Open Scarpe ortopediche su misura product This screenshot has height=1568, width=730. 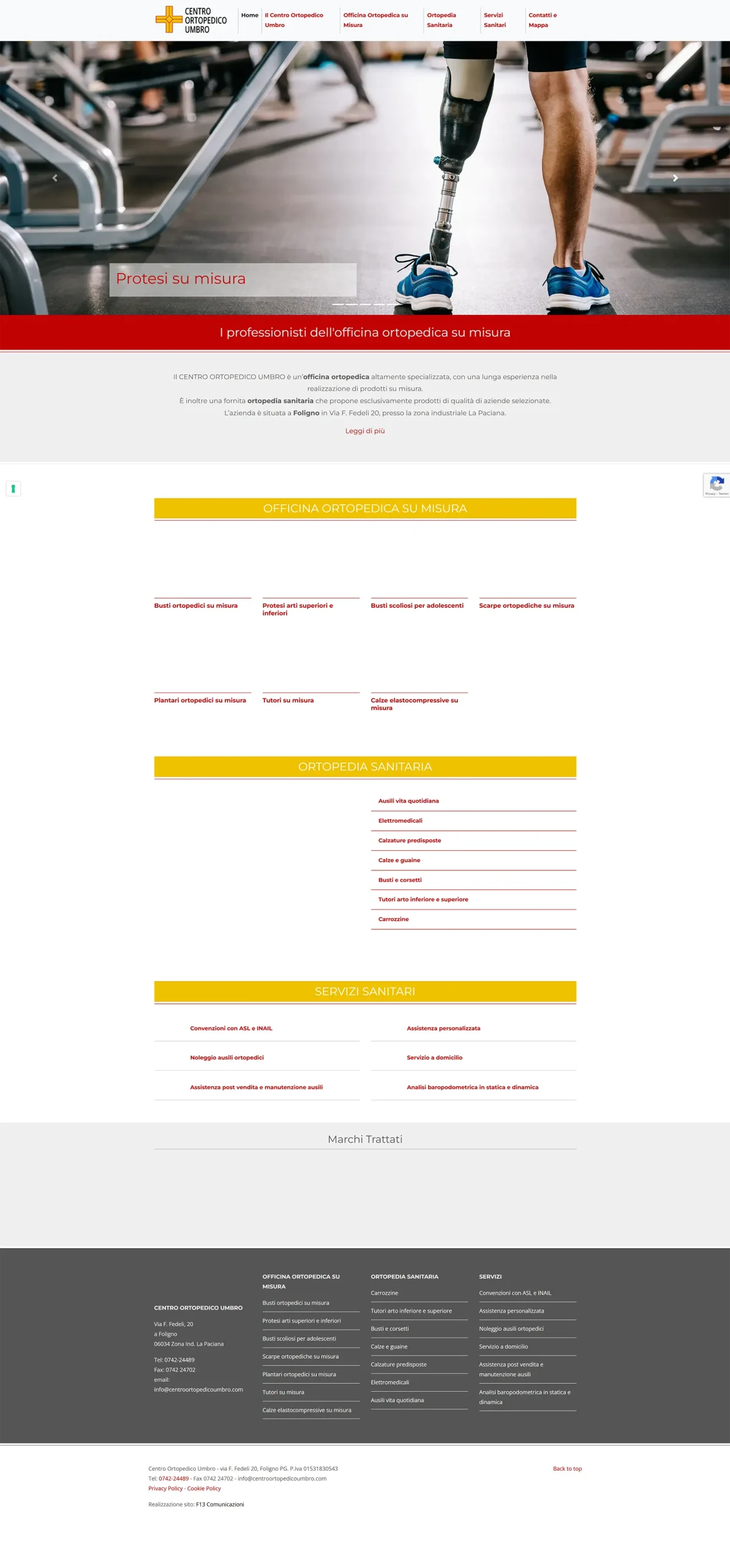pos(526,605)
